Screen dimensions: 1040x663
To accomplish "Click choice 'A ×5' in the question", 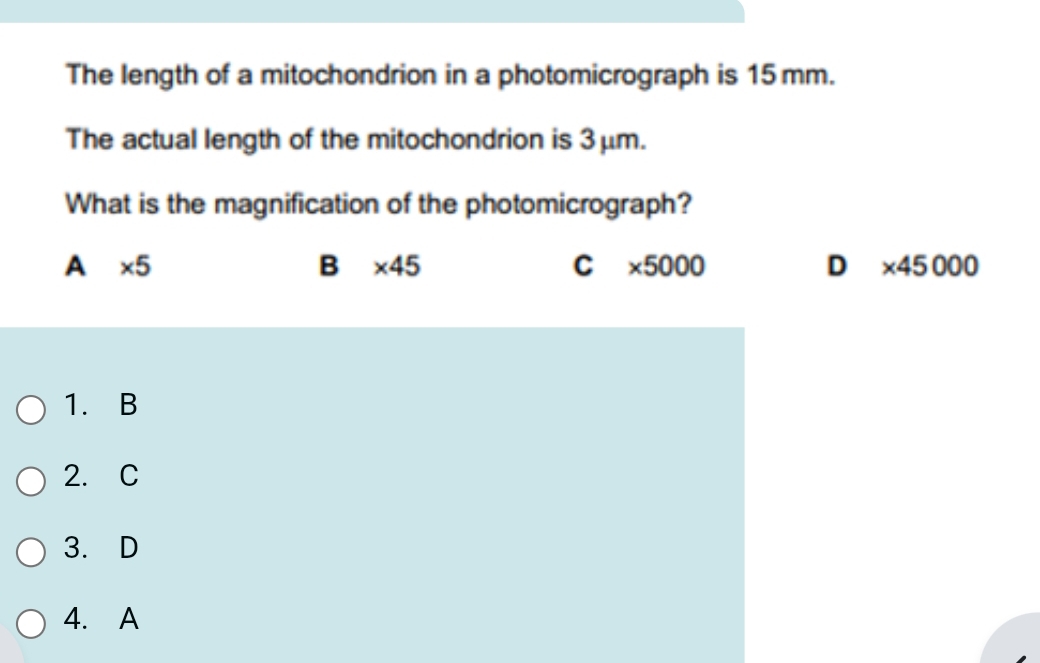I will pyautogui.click(x=108, y=267).
